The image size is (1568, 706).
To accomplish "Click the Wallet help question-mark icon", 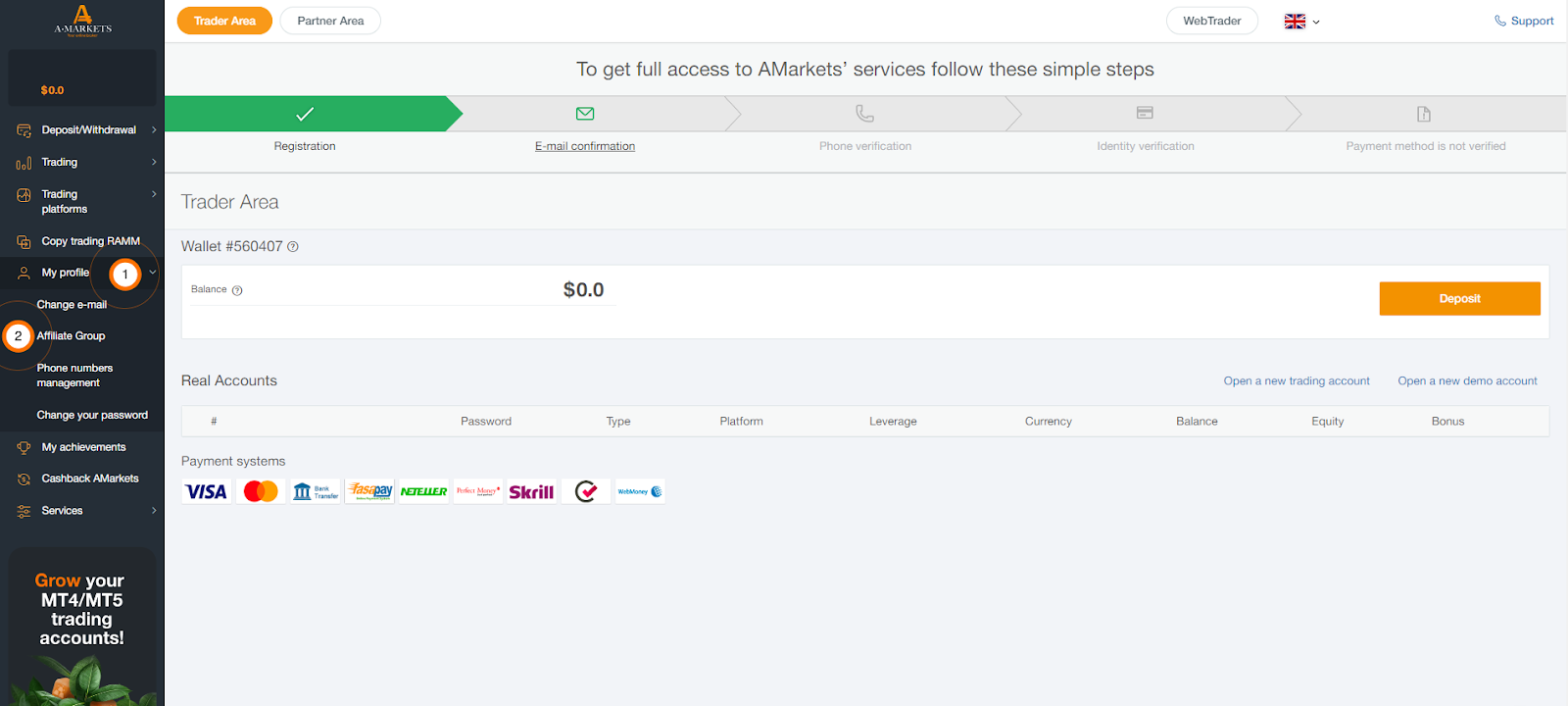I will (x=293, y=247).
